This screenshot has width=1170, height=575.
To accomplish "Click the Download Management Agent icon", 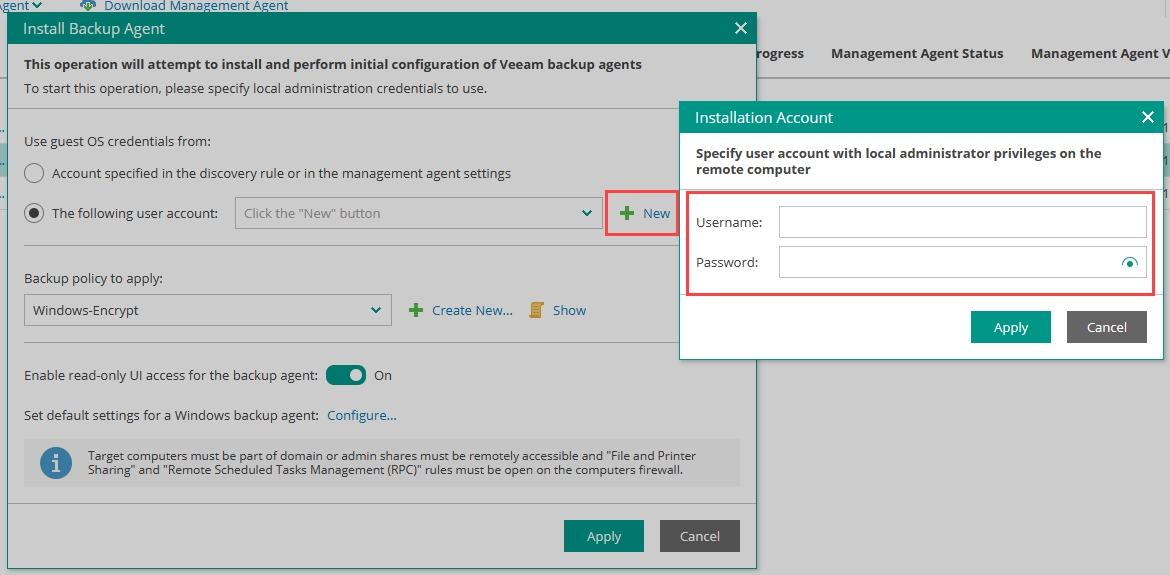I will pyautogui.click(x=88, y=6).
